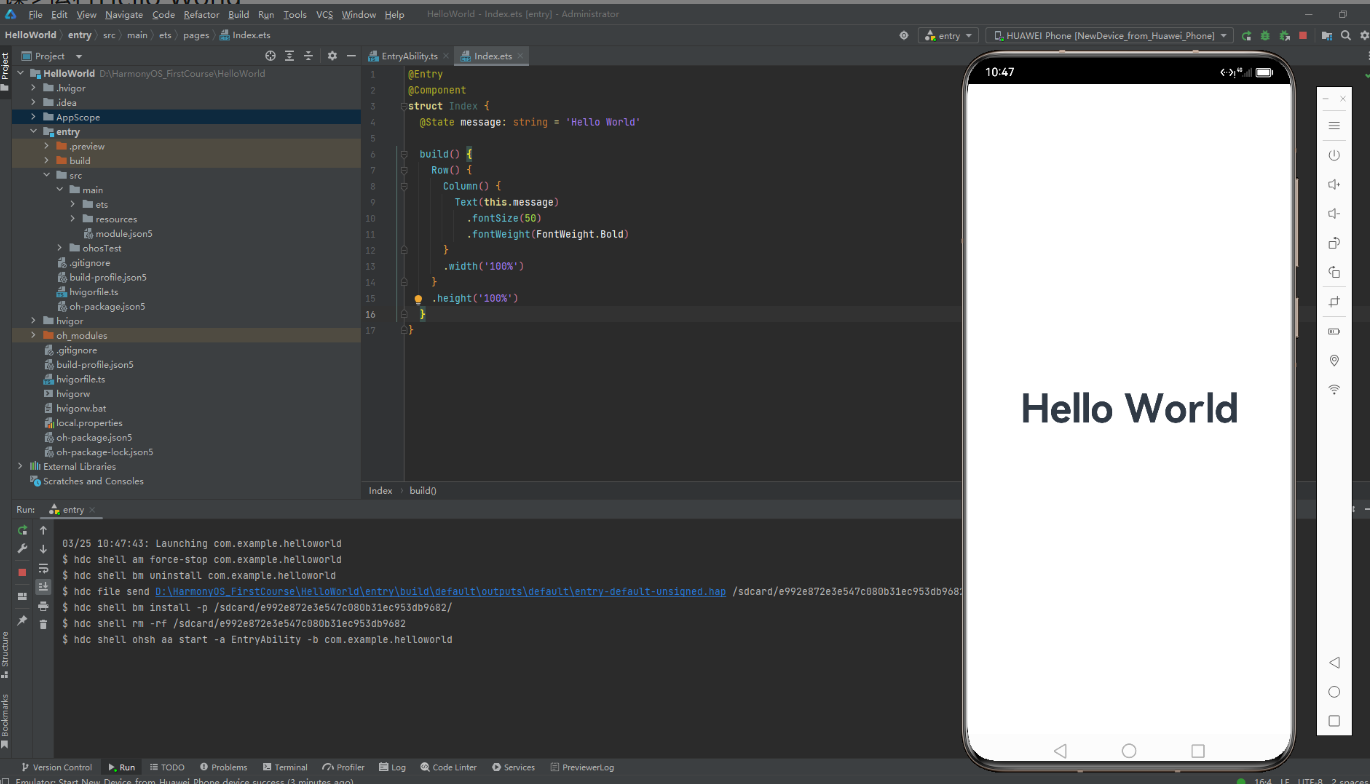Viewport: 1370px width, 784px height.
Task: Tap phone Home circle button
Action: point(1129,750)
